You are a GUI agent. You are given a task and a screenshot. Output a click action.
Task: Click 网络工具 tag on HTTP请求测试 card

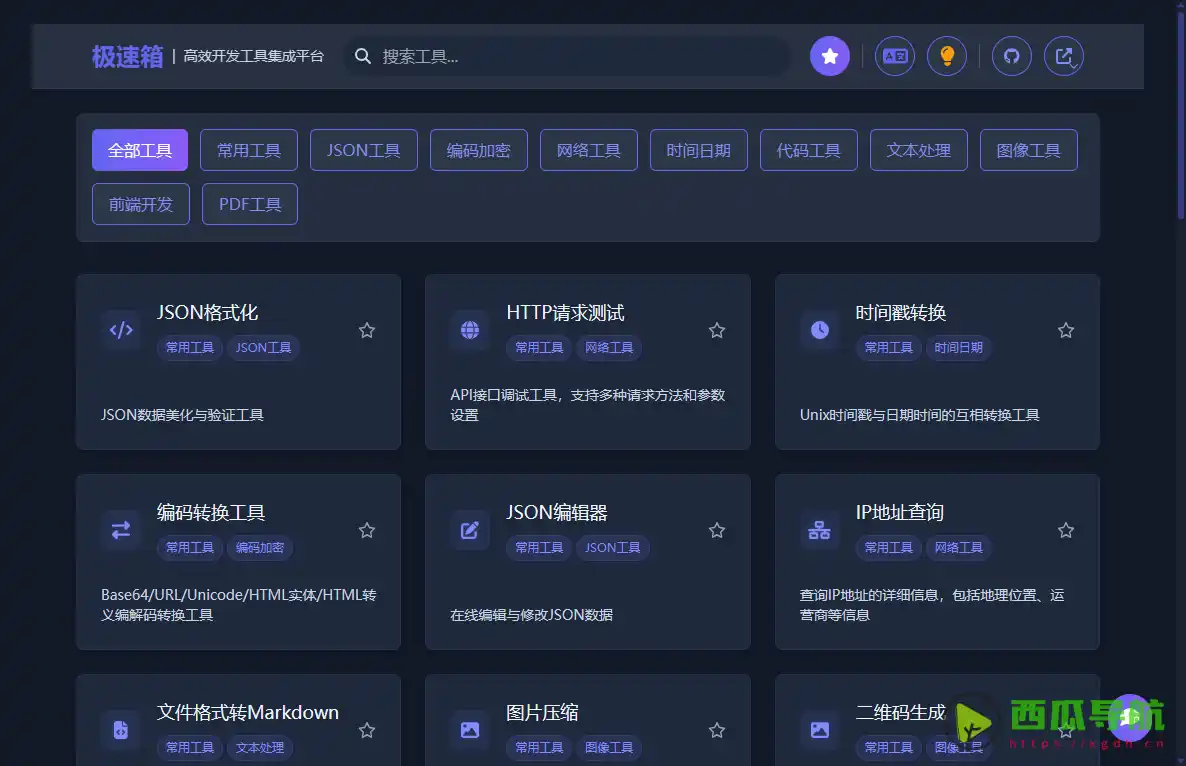click(609, 348)
